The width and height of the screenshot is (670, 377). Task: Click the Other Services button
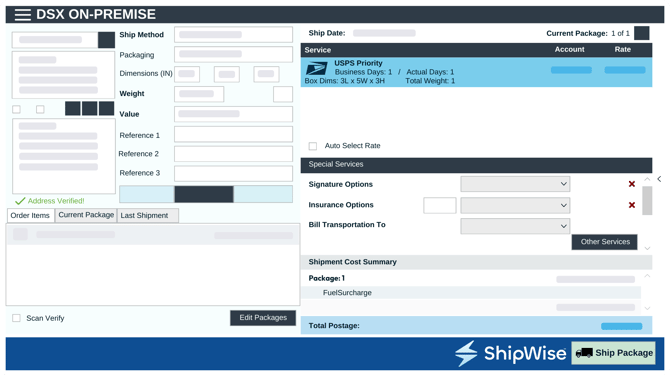tap(605, 242)
